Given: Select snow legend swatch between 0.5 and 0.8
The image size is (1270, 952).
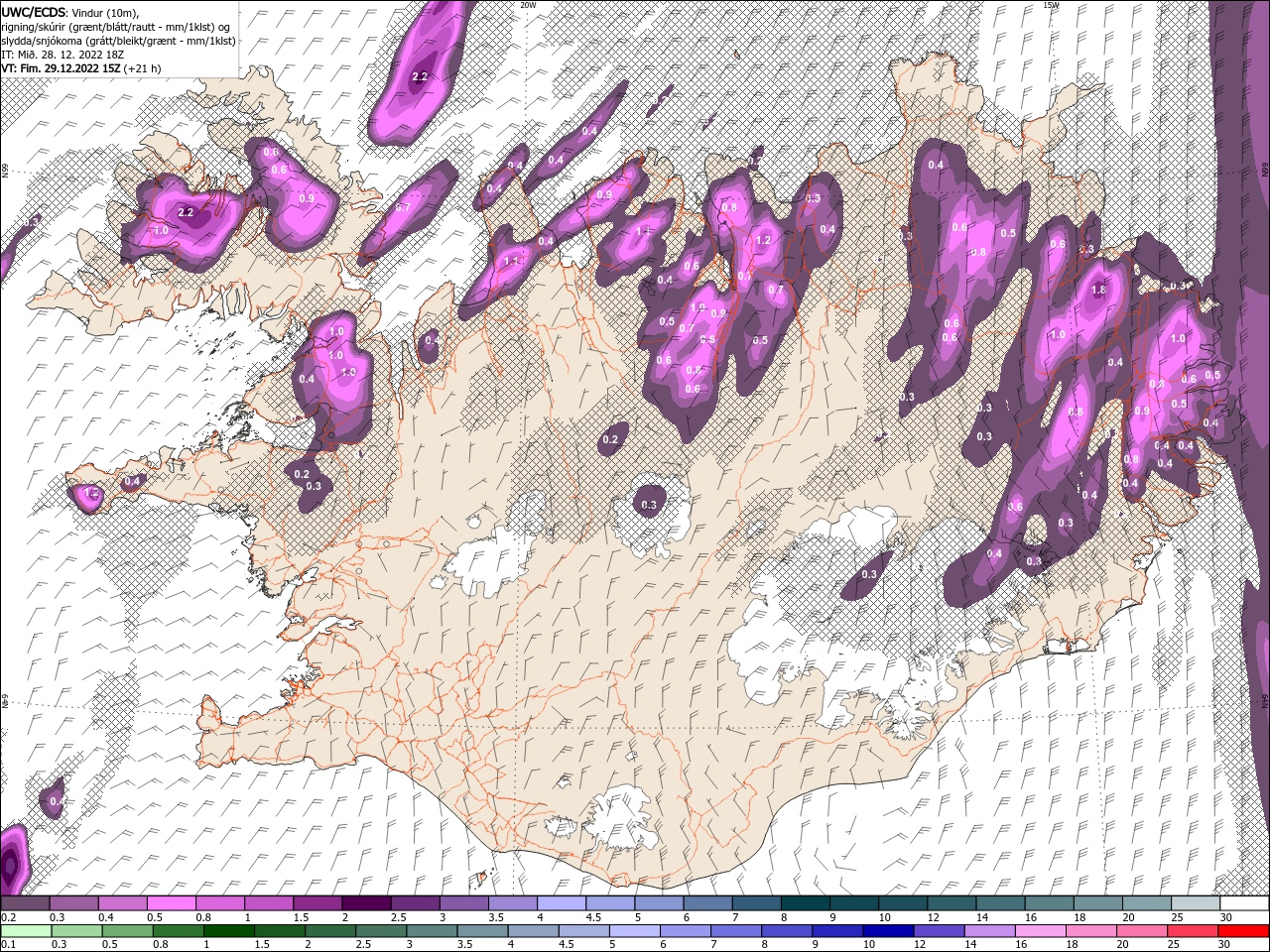Looking at the screenshot, I should (171, 903).
